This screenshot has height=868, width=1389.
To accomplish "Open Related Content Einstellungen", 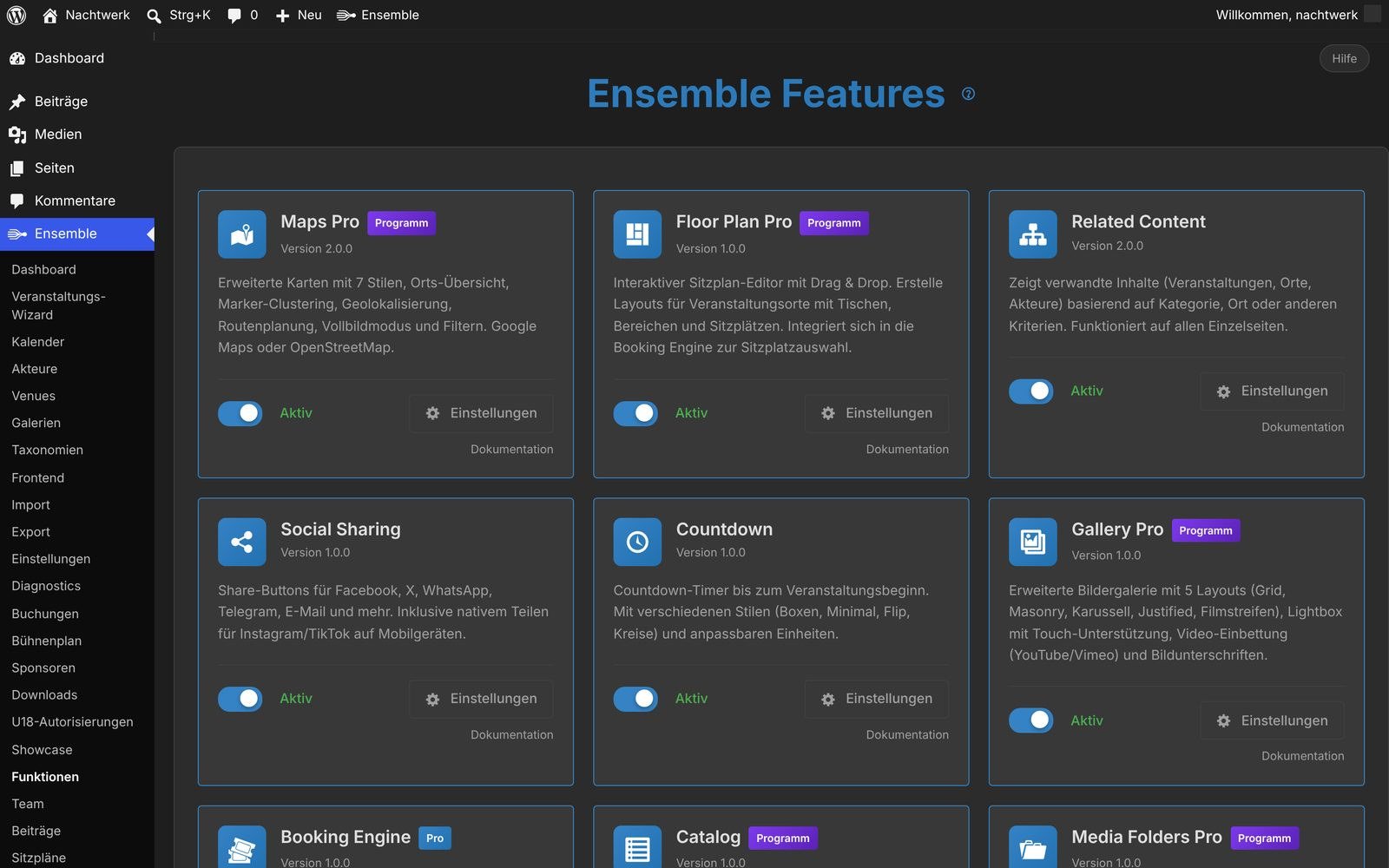I will (1273, 391).
